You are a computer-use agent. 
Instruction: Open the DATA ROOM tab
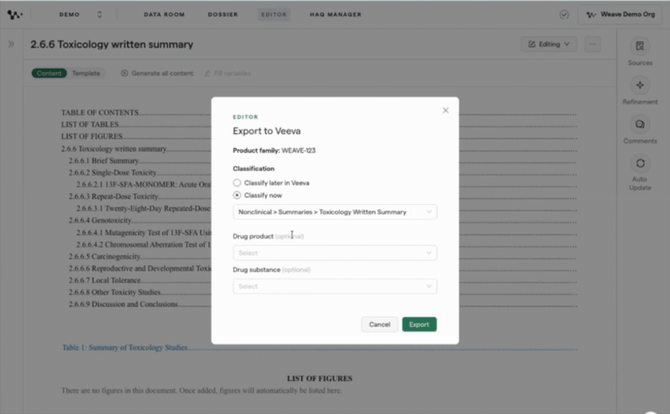click(164, 15)
